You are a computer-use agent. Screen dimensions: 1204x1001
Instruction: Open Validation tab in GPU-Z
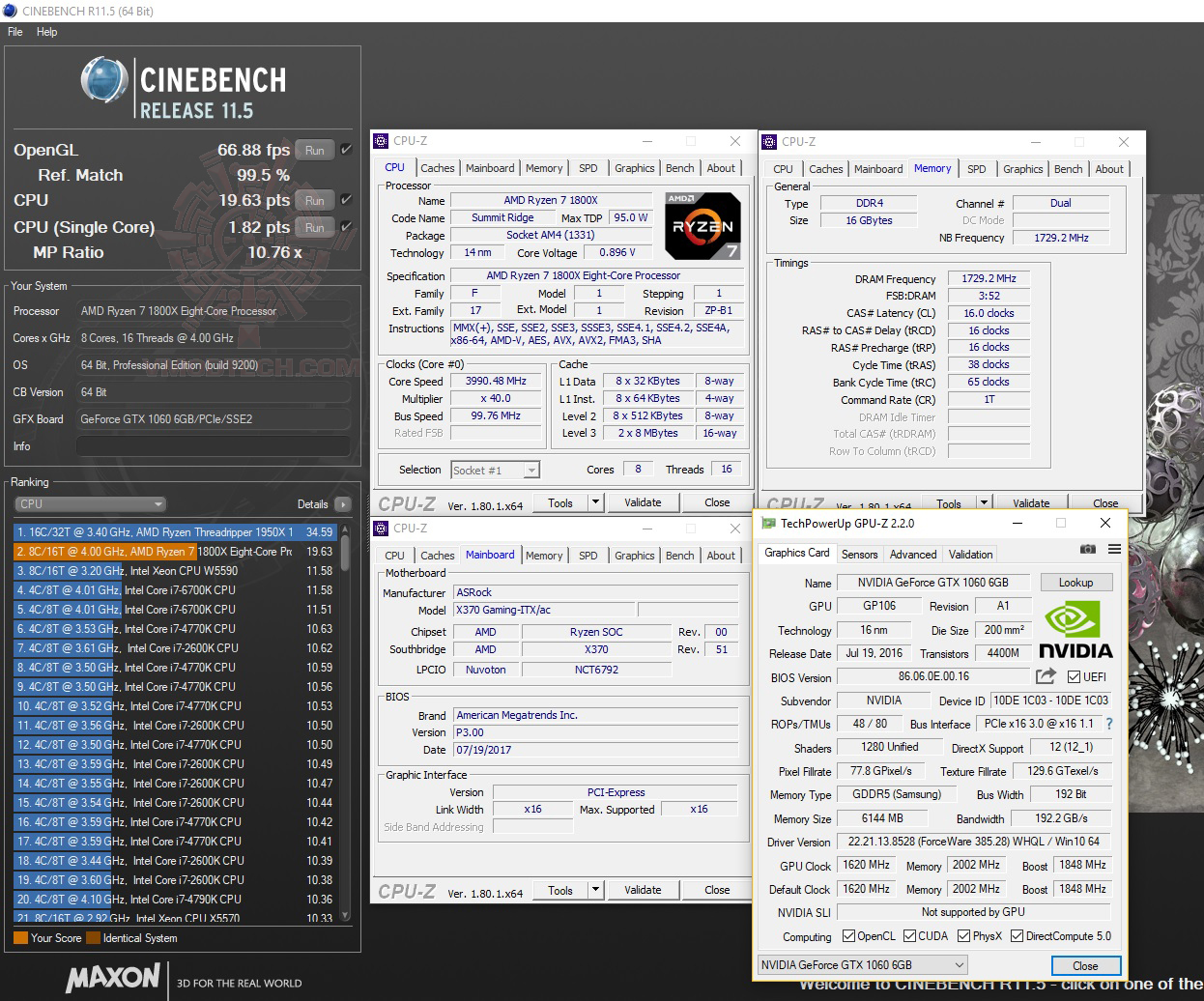click(x=970, y=555)
